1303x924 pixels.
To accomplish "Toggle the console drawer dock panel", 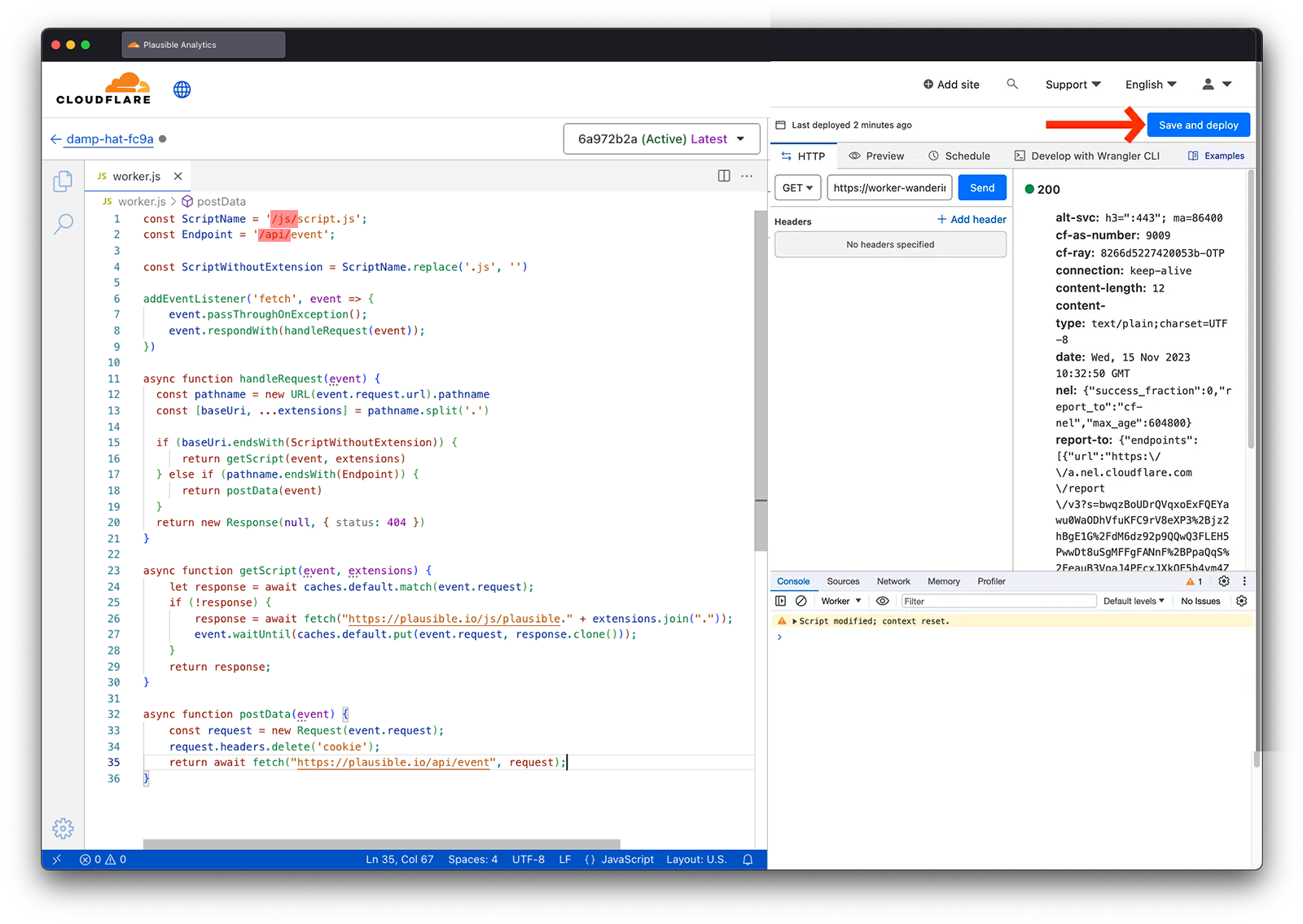I will point(780,600).
